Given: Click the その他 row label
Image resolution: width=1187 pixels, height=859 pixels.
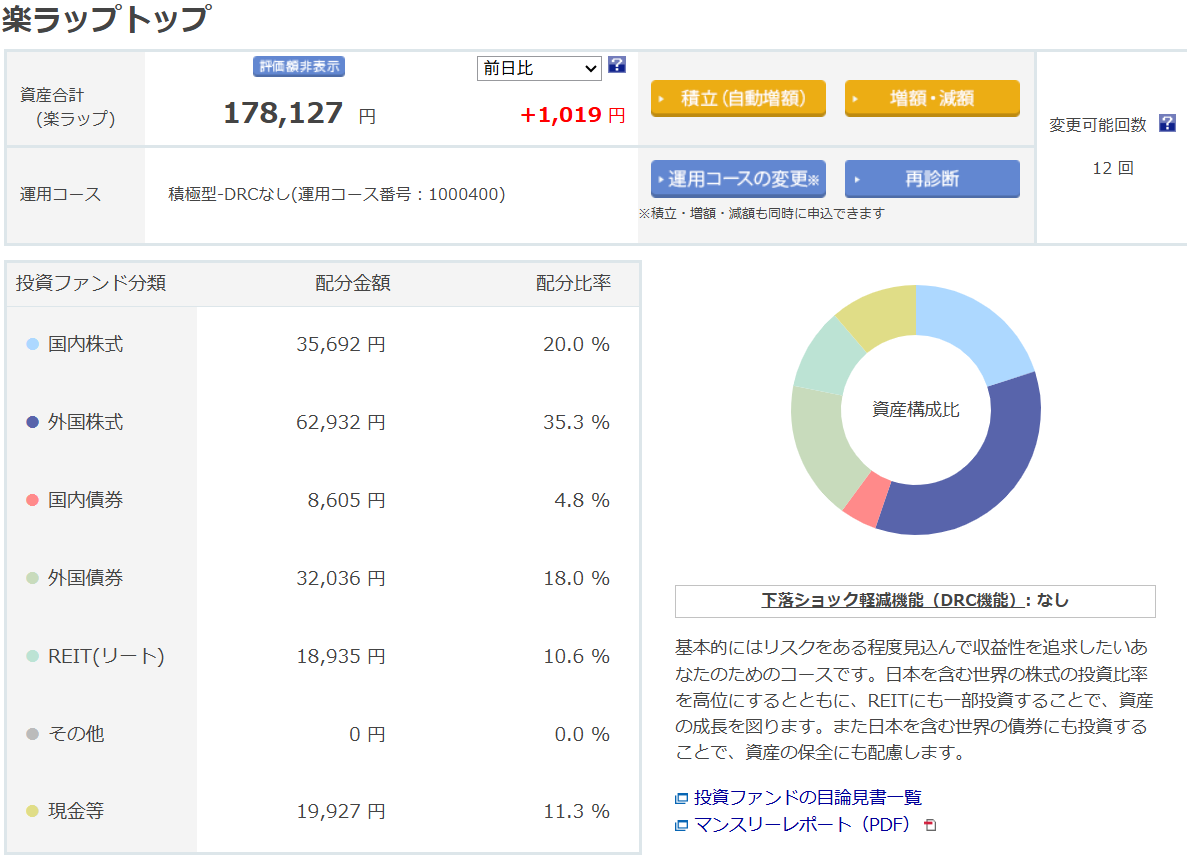Looking at the screenshot, I should coord(76,734).
